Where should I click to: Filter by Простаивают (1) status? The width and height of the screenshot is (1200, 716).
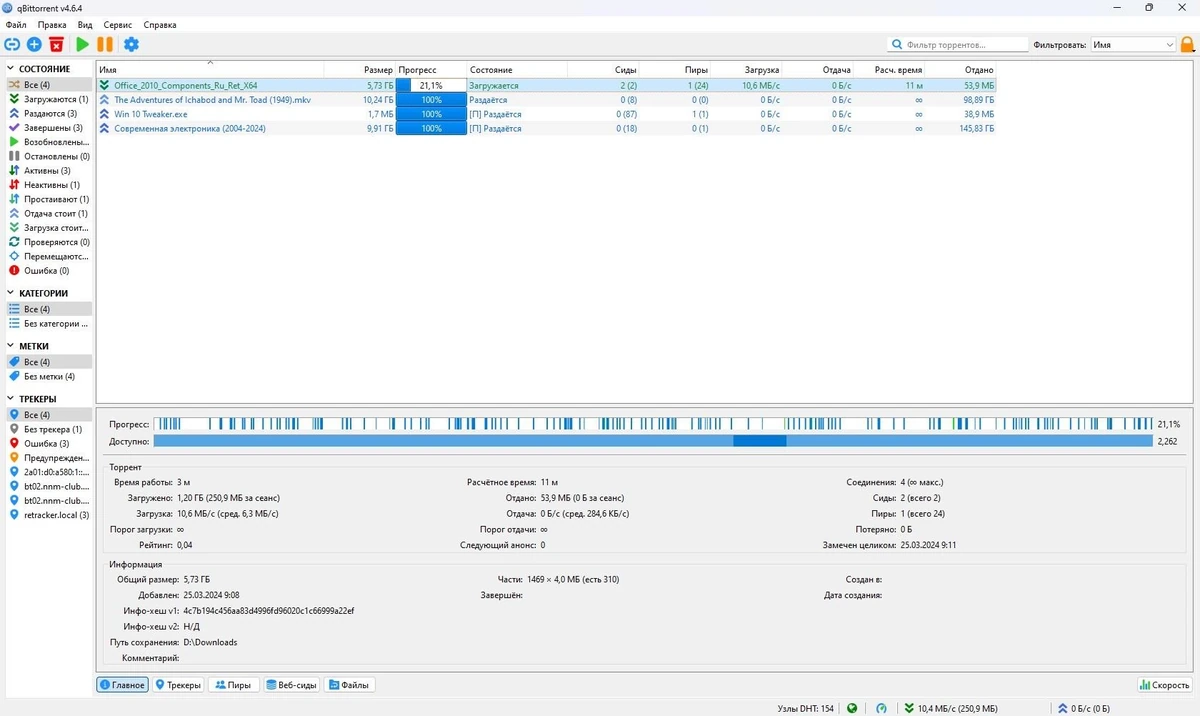pos(49,199)
